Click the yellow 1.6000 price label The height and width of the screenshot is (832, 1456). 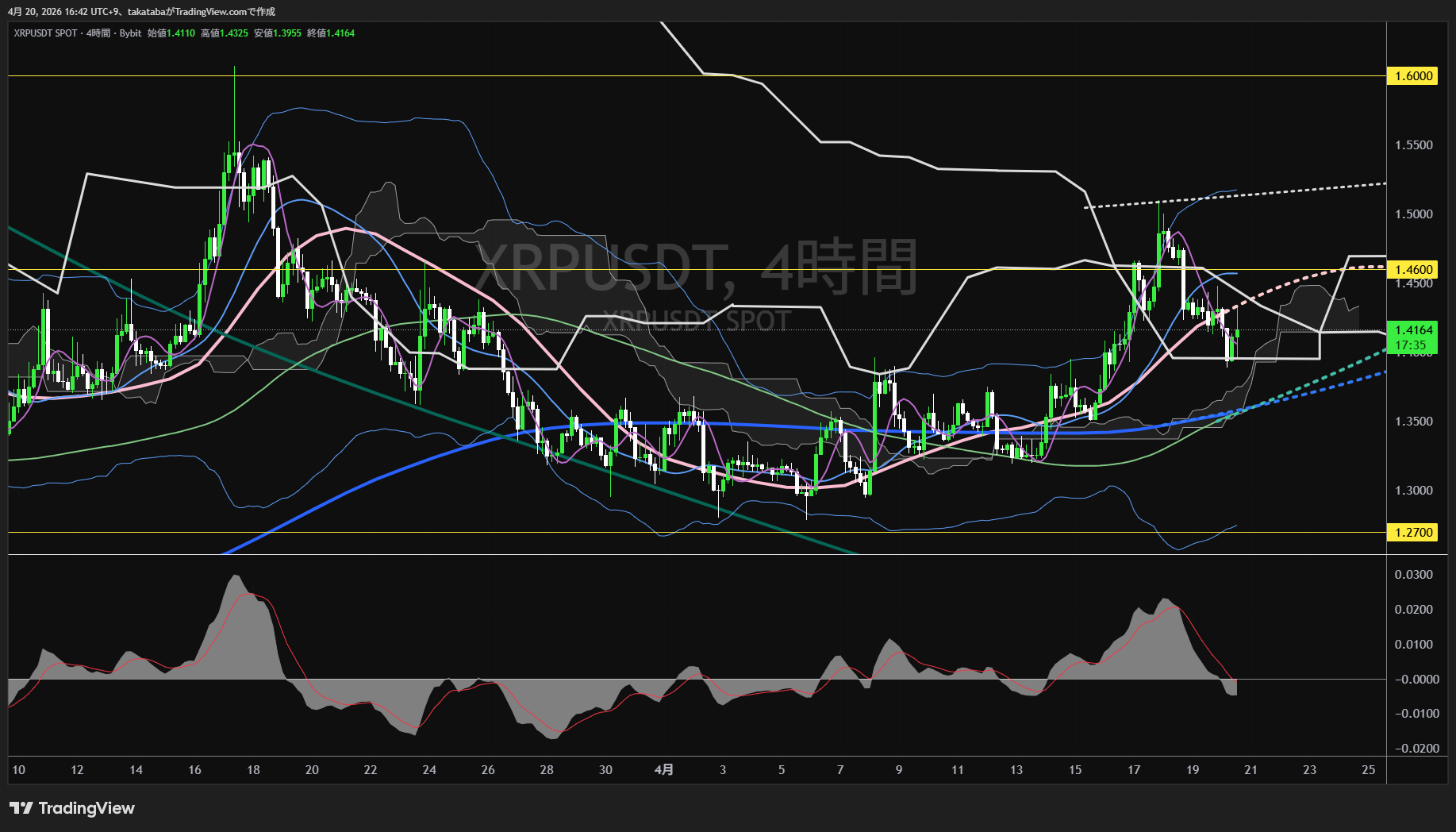(x=1413, y=76)
